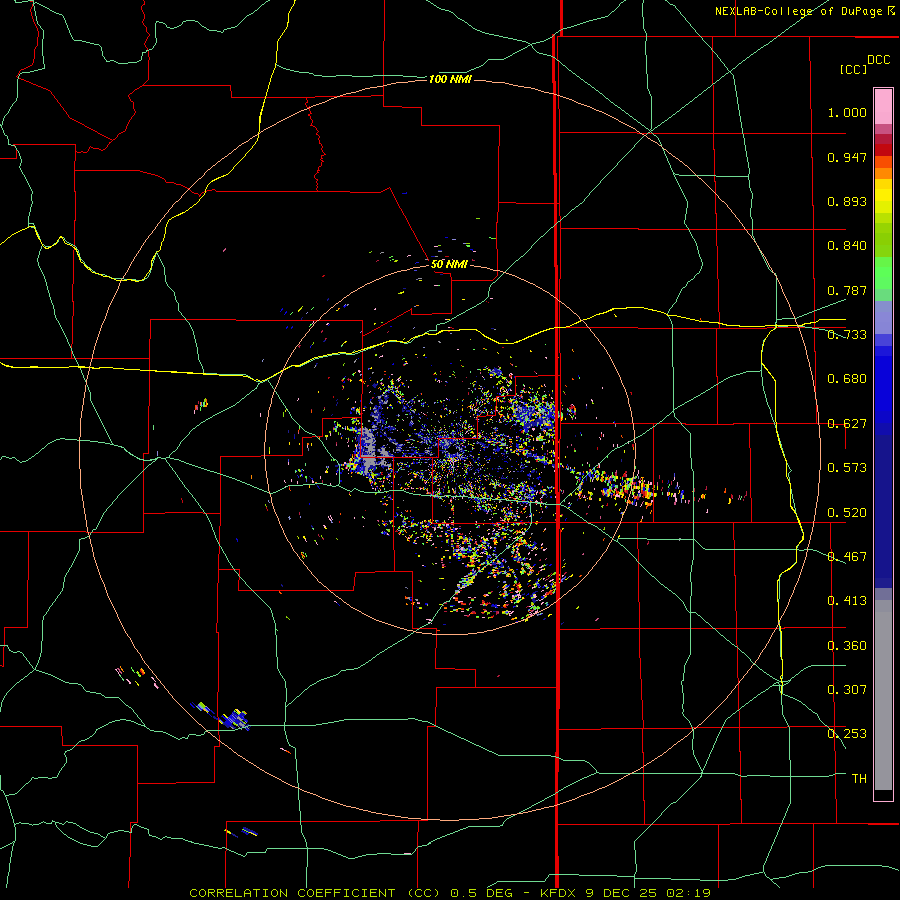Click the gray low-CC echo patch west of radar center

(x=370, y=452)
